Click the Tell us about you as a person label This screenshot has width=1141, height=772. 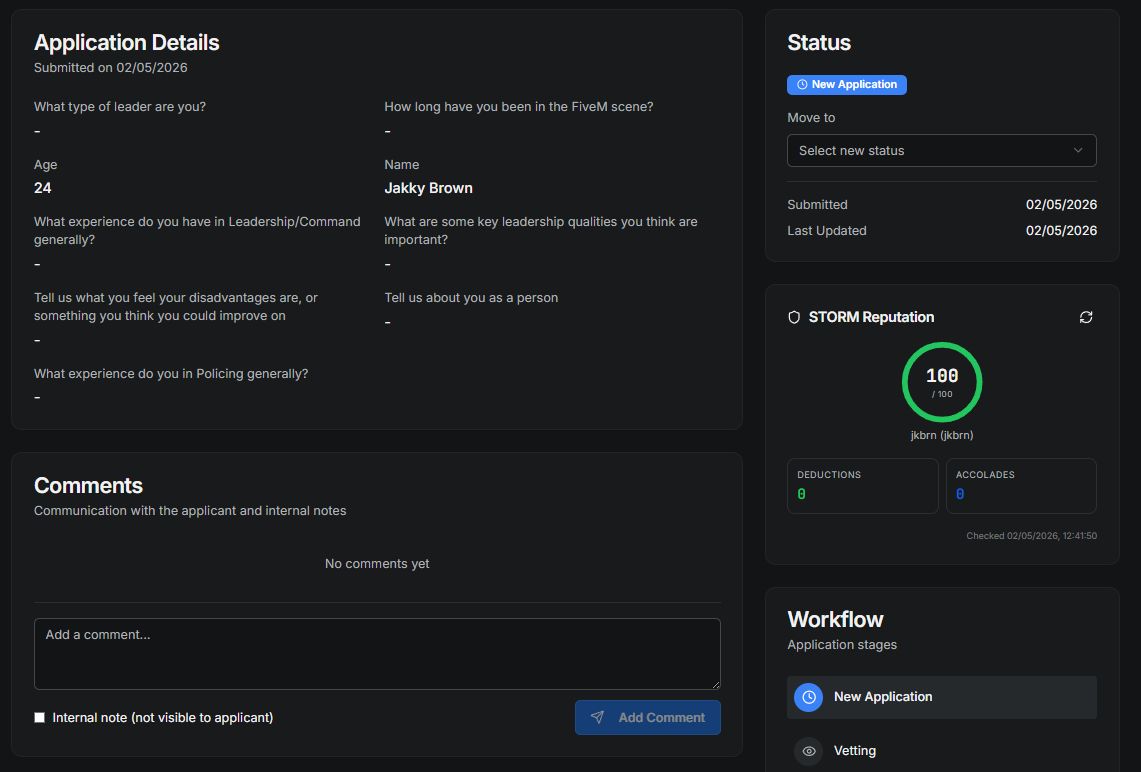click(x=471, y=298)
